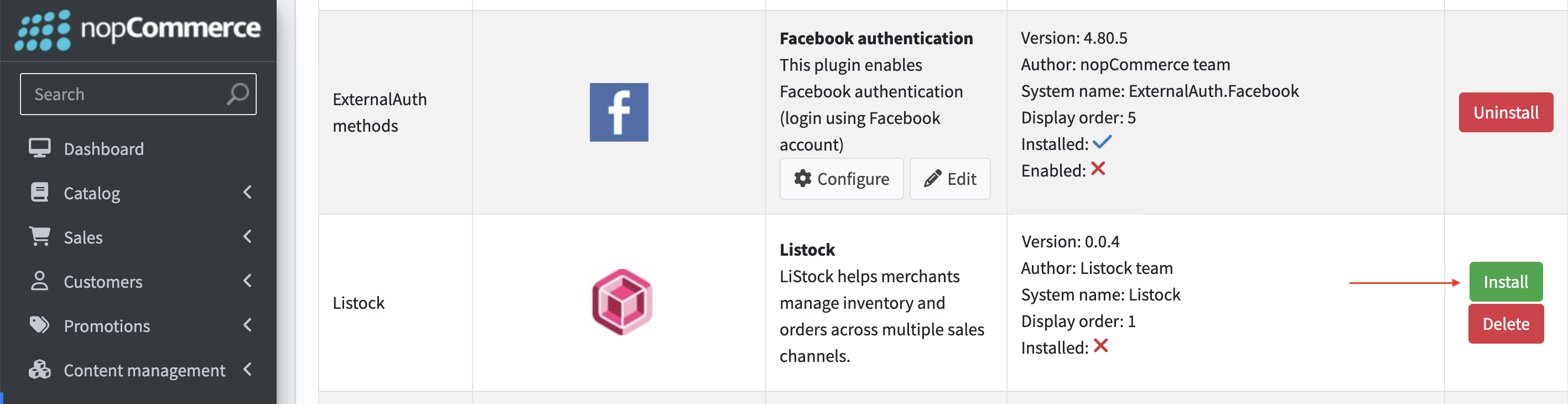Configure the Facebook authentication plugin
The width and height of the screenshot is (1568, 404).
[841, 179]
